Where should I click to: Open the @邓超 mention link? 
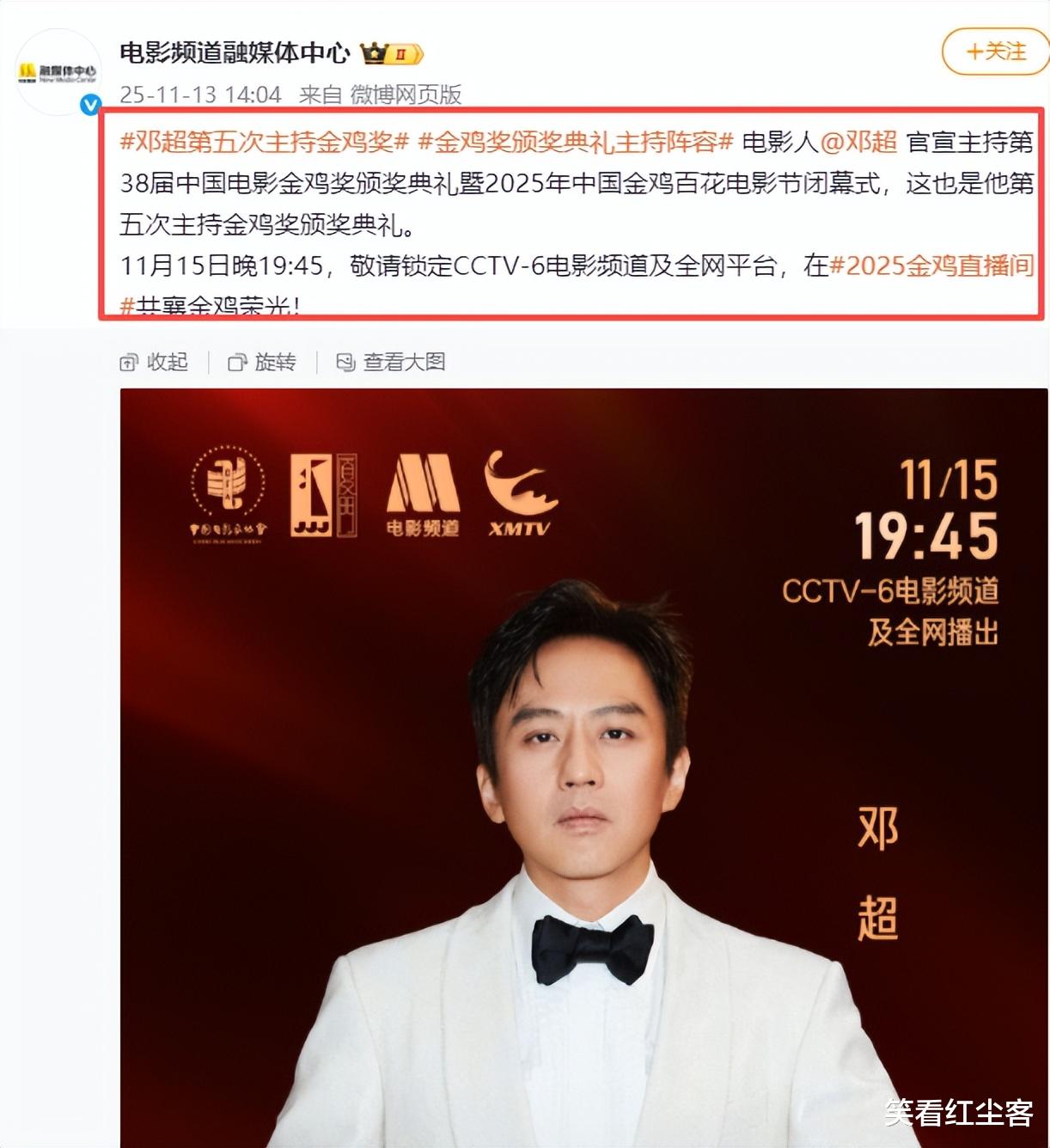click(x=858, y=142)
